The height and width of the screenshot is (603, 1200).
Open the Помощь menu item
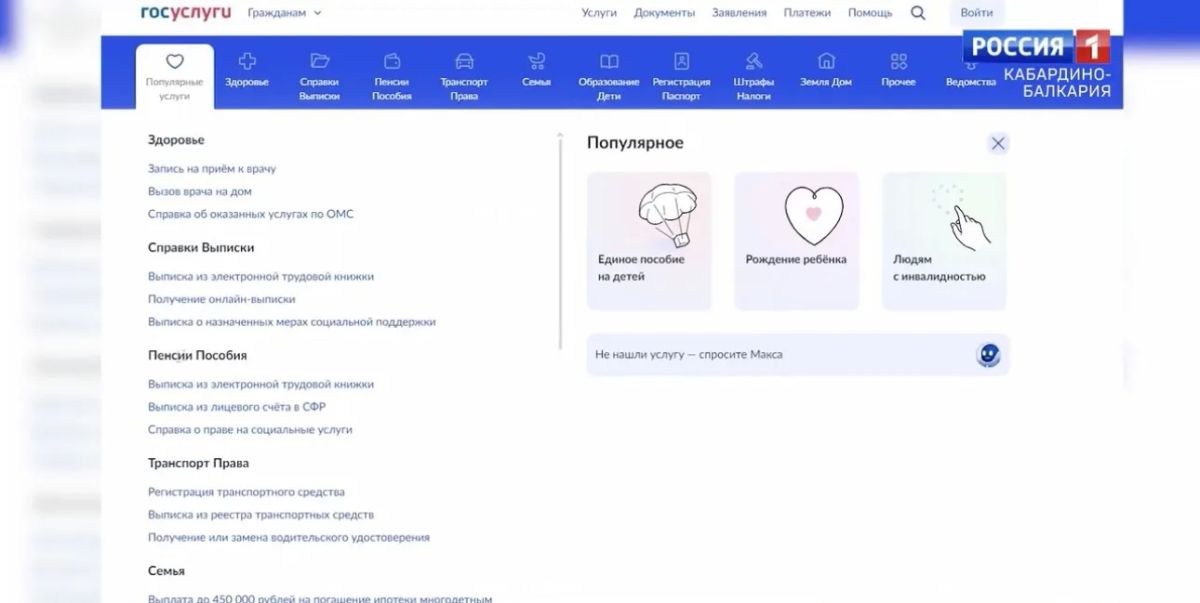870,13
